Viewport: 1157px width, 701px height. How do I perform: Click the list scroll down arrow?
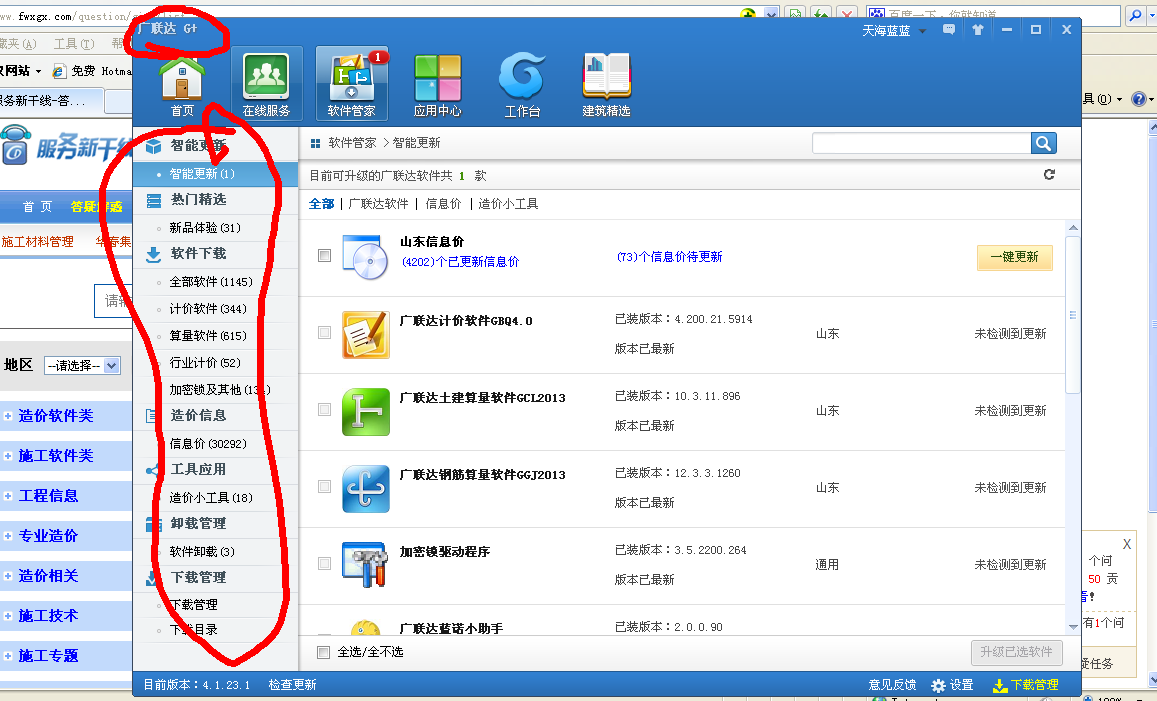coord(1073,626)
